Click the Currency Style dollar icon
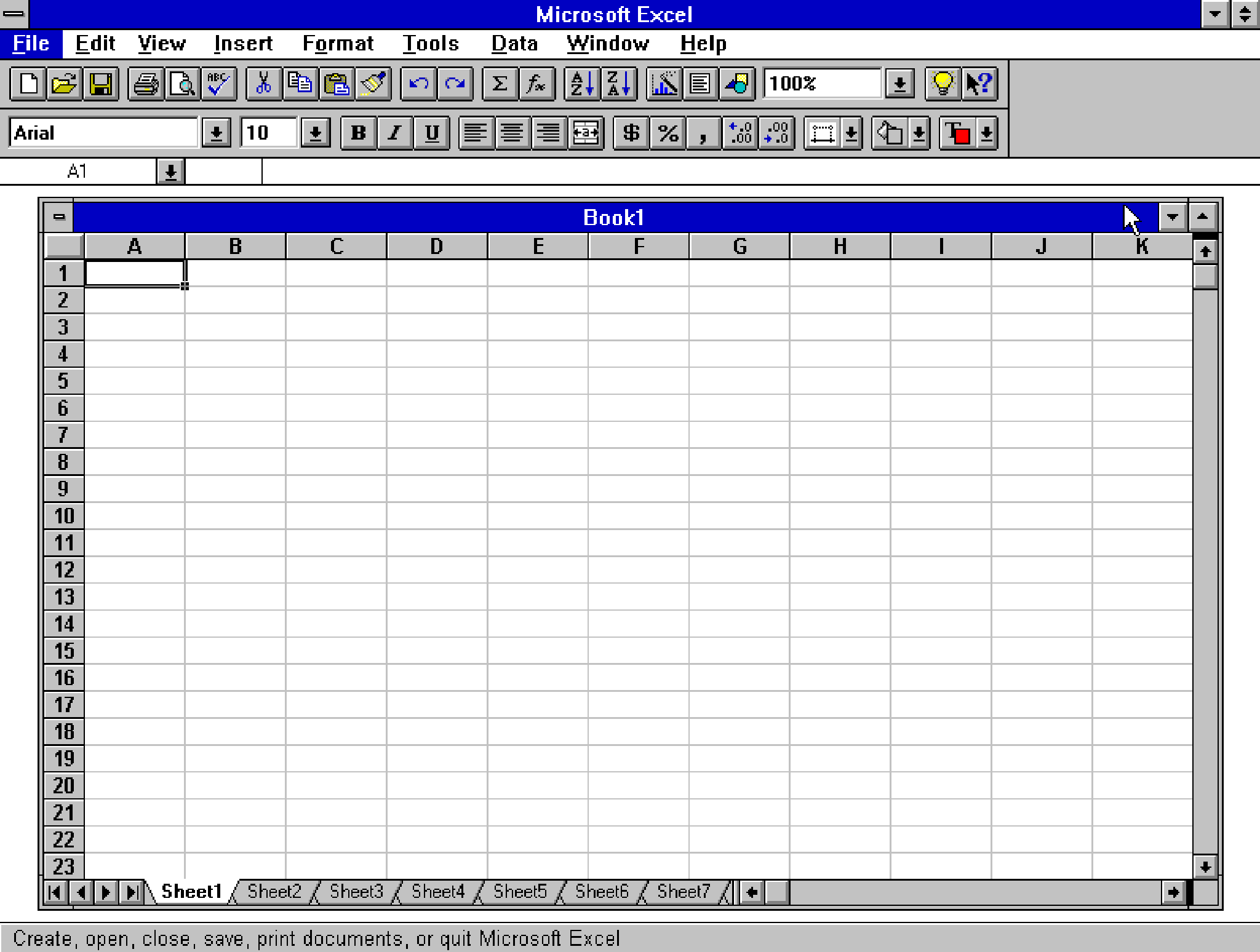Screen dimensions: 1260x952 click(631, 133)
